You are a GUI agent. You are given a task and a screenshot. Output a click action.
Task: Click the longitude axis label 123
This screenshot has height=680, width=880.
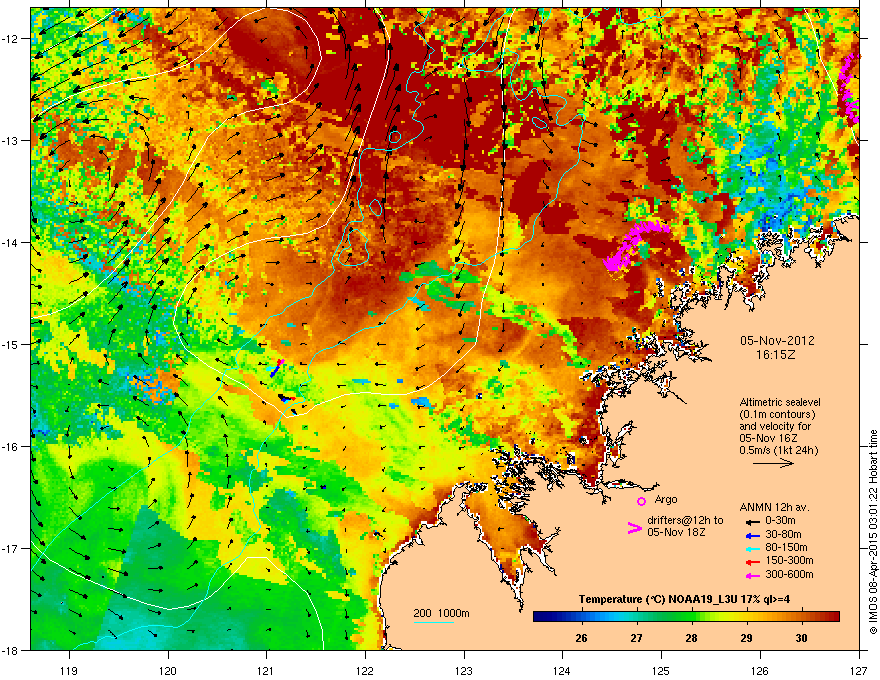point(464,670)
